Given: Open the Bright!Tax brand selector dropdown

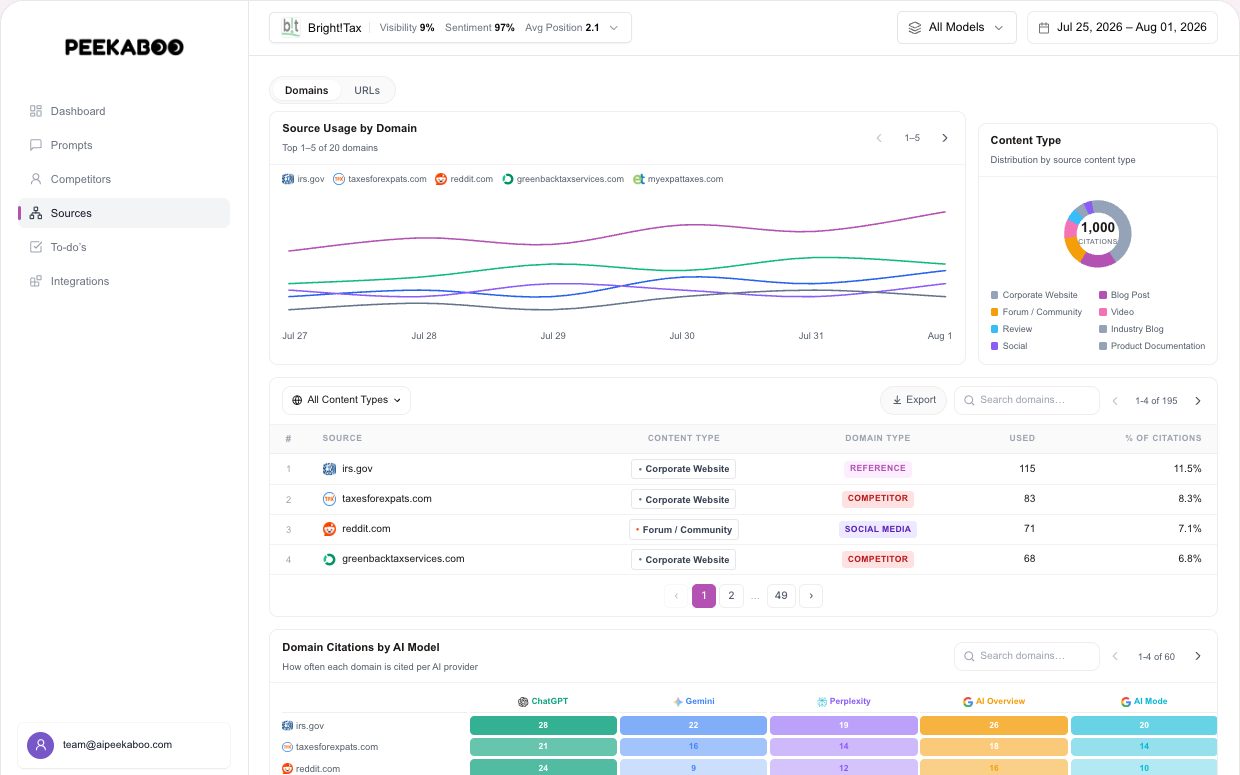Looking at the screenshot, I should click(x=450, y=28).
